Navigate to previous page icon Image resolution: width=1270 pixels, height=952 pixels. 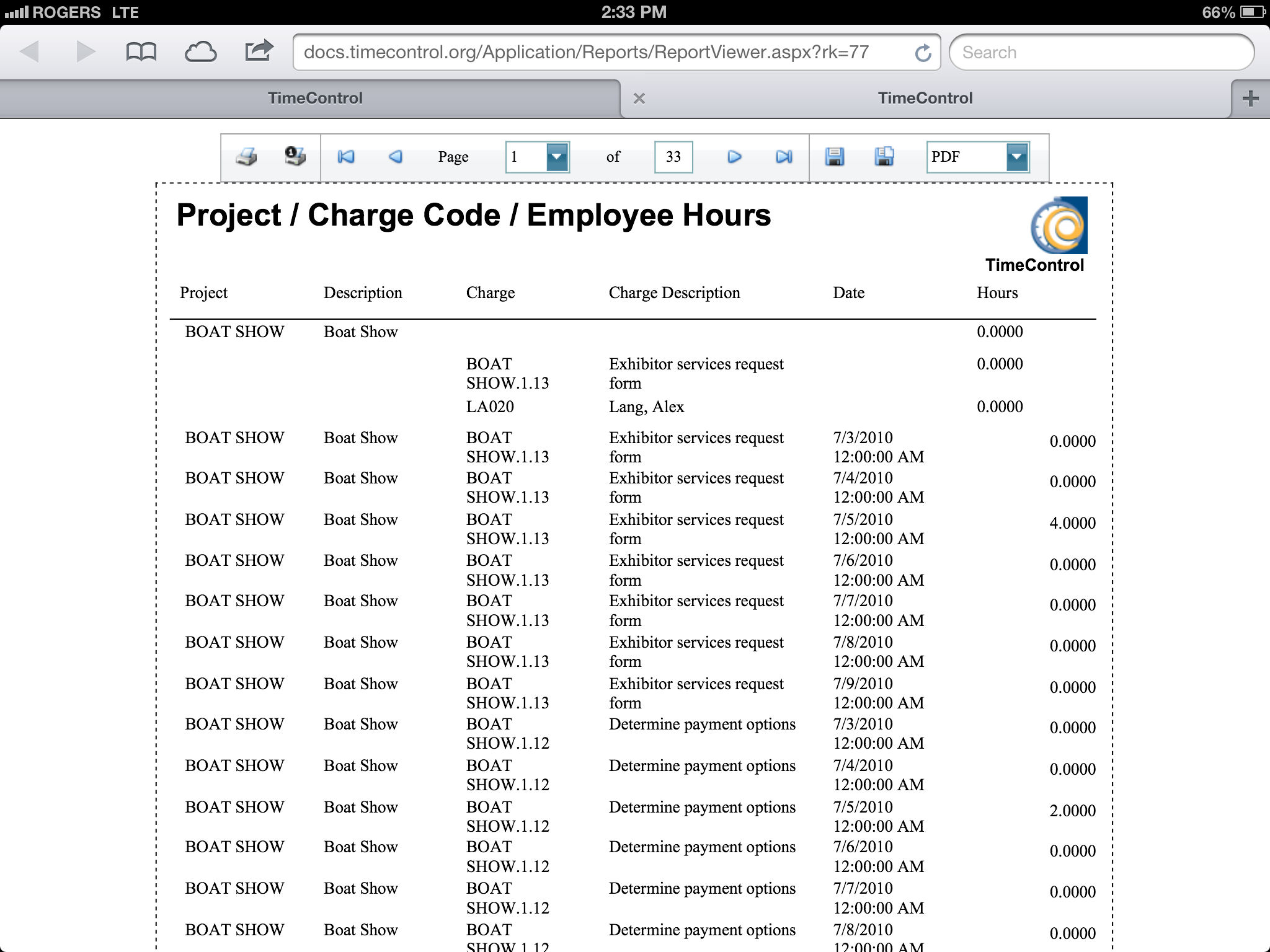point(395,156)
